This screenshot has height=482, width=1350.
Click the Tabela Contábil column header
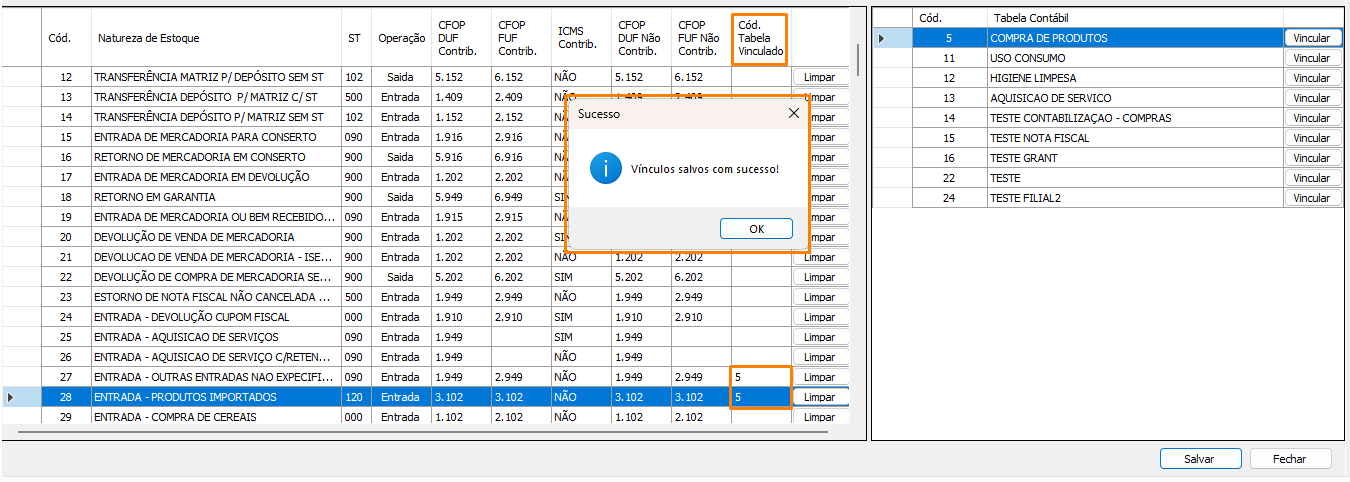[x=1134, y=18]
